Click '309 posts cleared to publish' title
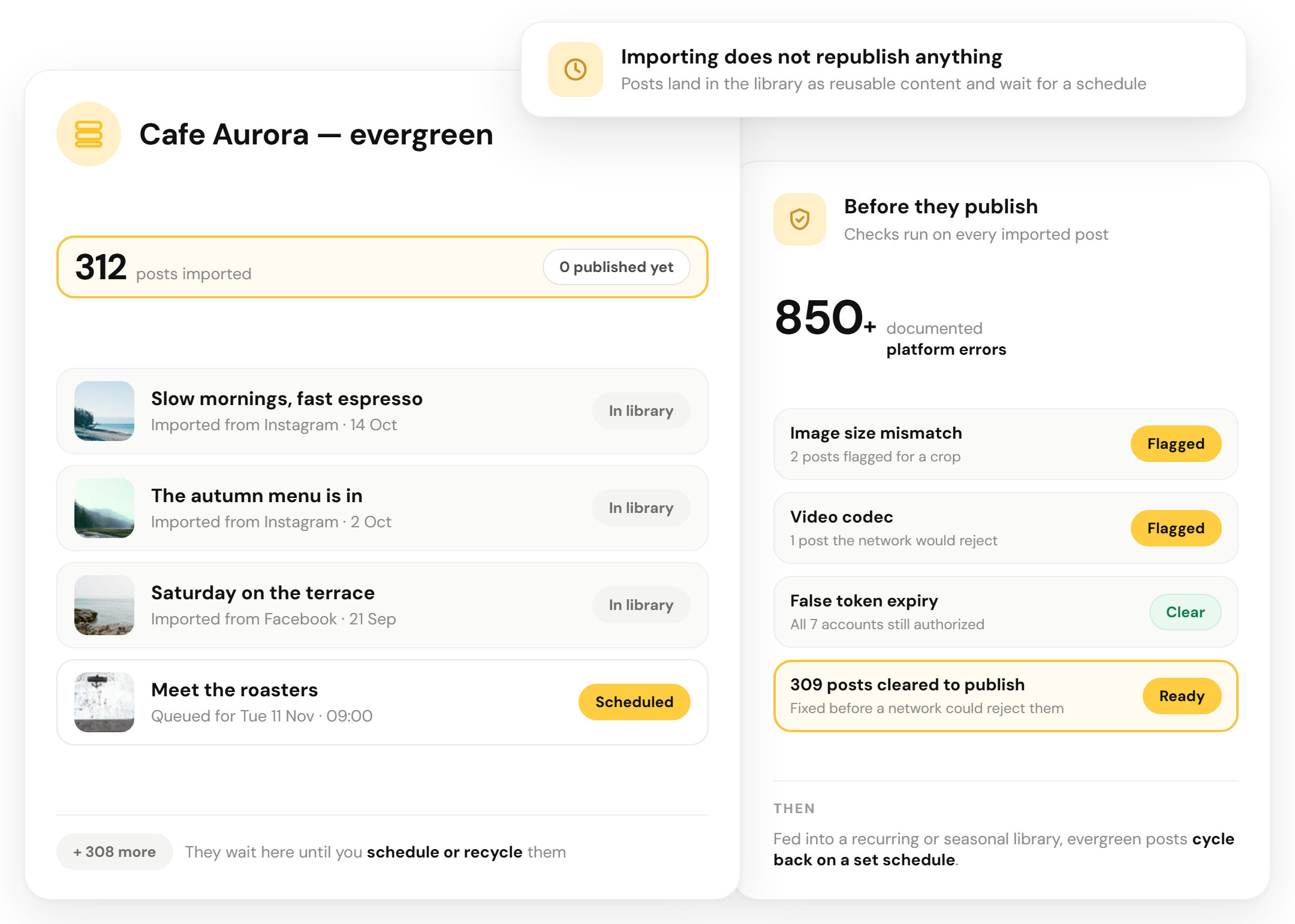Screen dimensions: 1295x924 907,685
